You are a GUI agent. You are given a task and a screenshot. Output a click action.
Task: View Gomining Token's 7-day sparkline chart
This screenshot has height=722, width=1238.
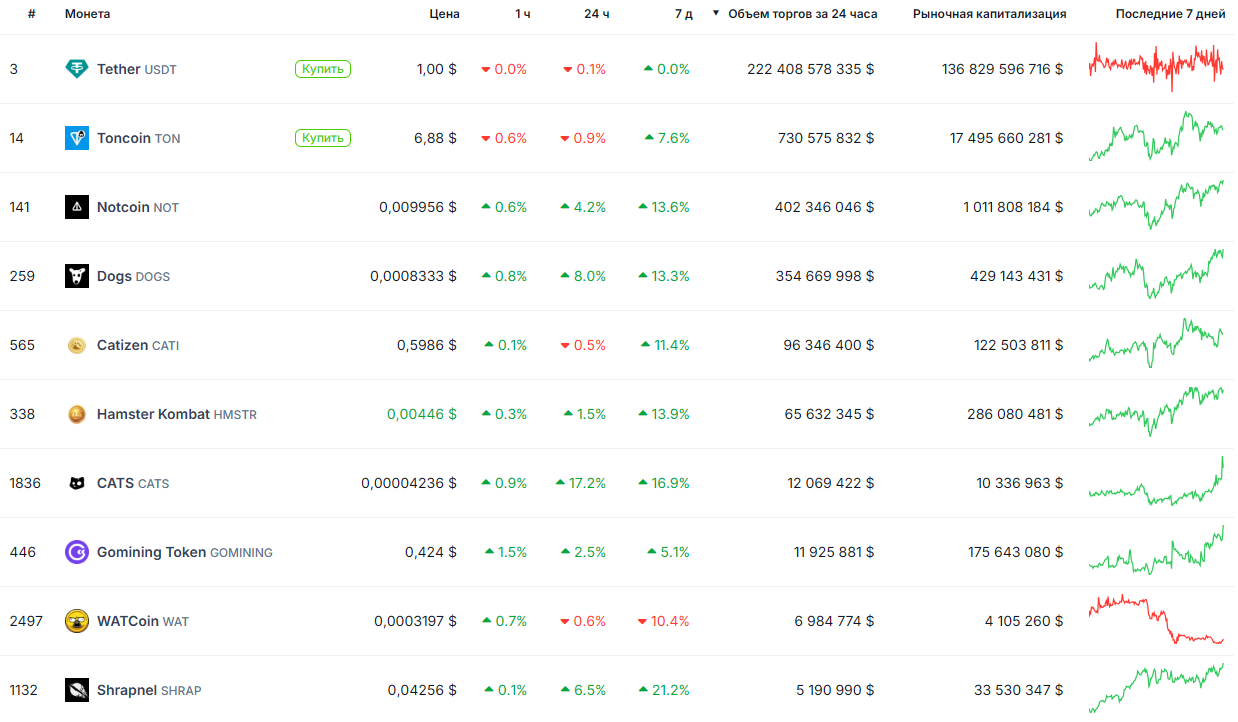tap(1156, 549)
